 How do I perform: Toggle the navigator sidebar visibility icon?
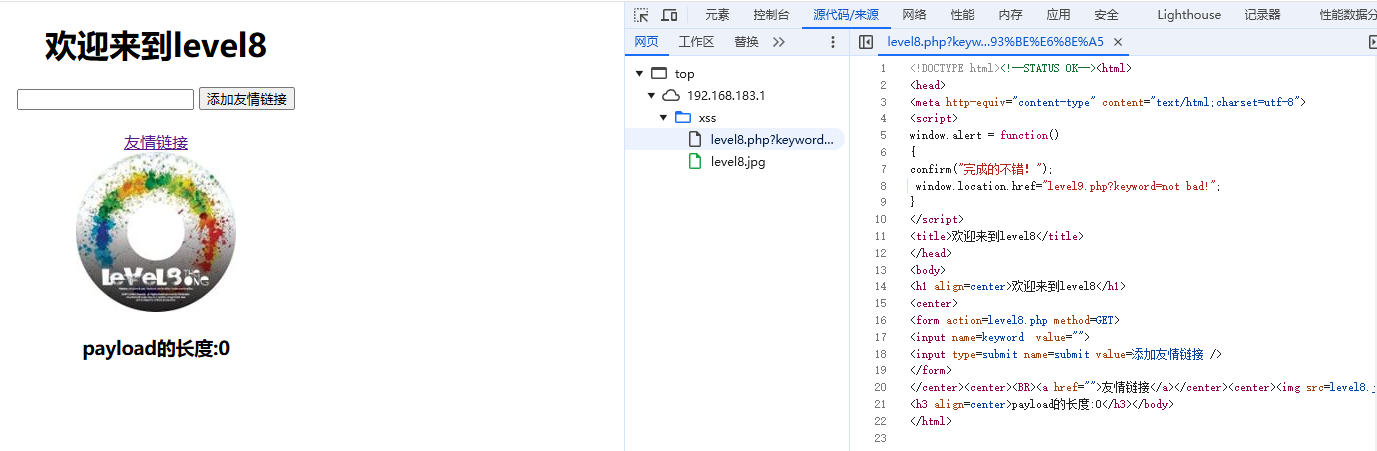click(866, 42)
